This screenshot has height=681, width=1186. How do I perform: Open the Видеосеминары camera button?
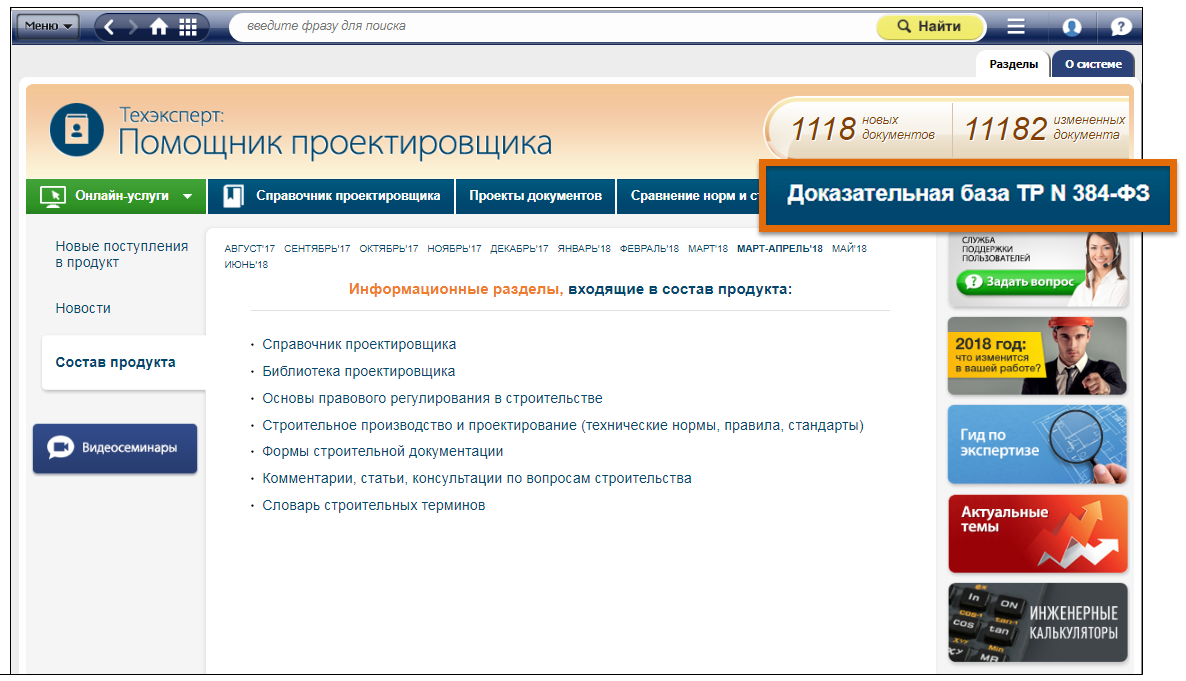click(x=115, y=448)
